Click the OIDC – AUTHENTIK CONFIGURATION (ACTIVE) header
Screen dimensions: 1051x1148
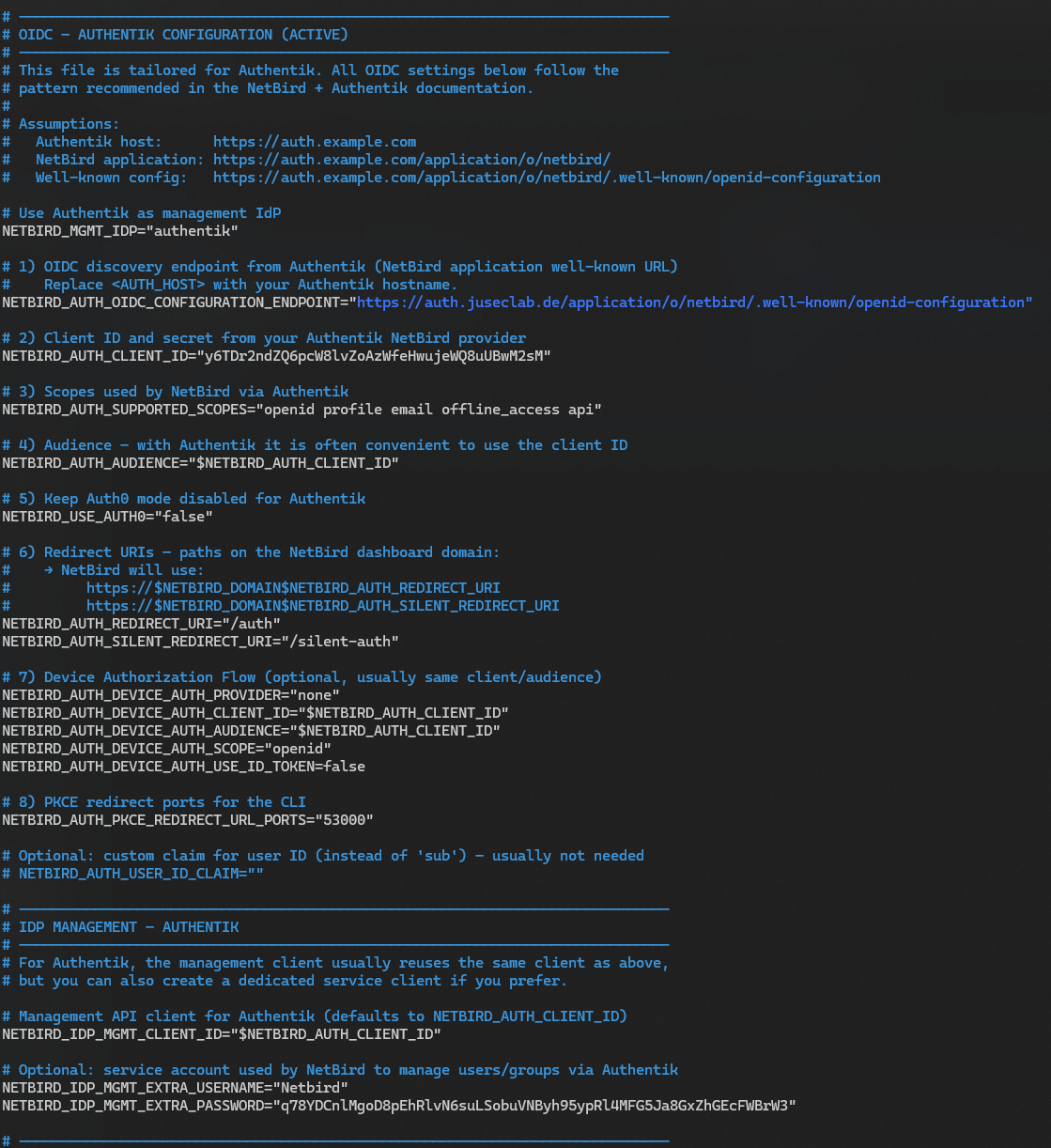point(183,35)
